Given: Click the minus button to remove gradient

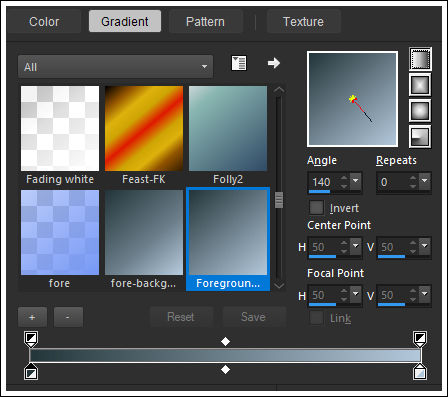Looking at the screenshot, I should (68, 317).
